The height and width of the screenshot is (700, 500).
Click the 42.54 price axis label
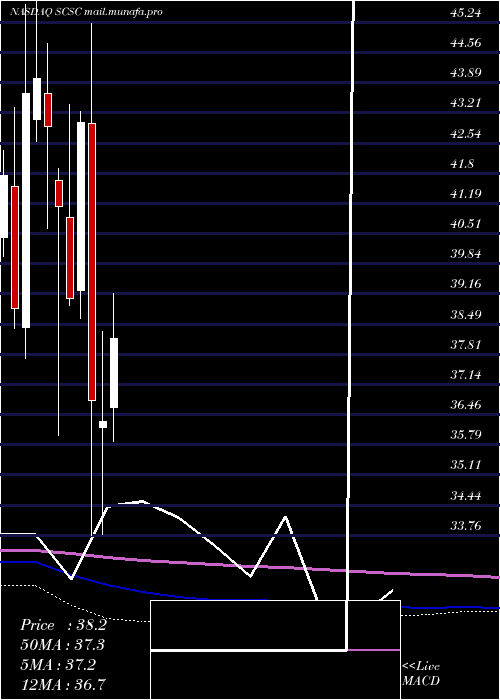click(466, 133)
